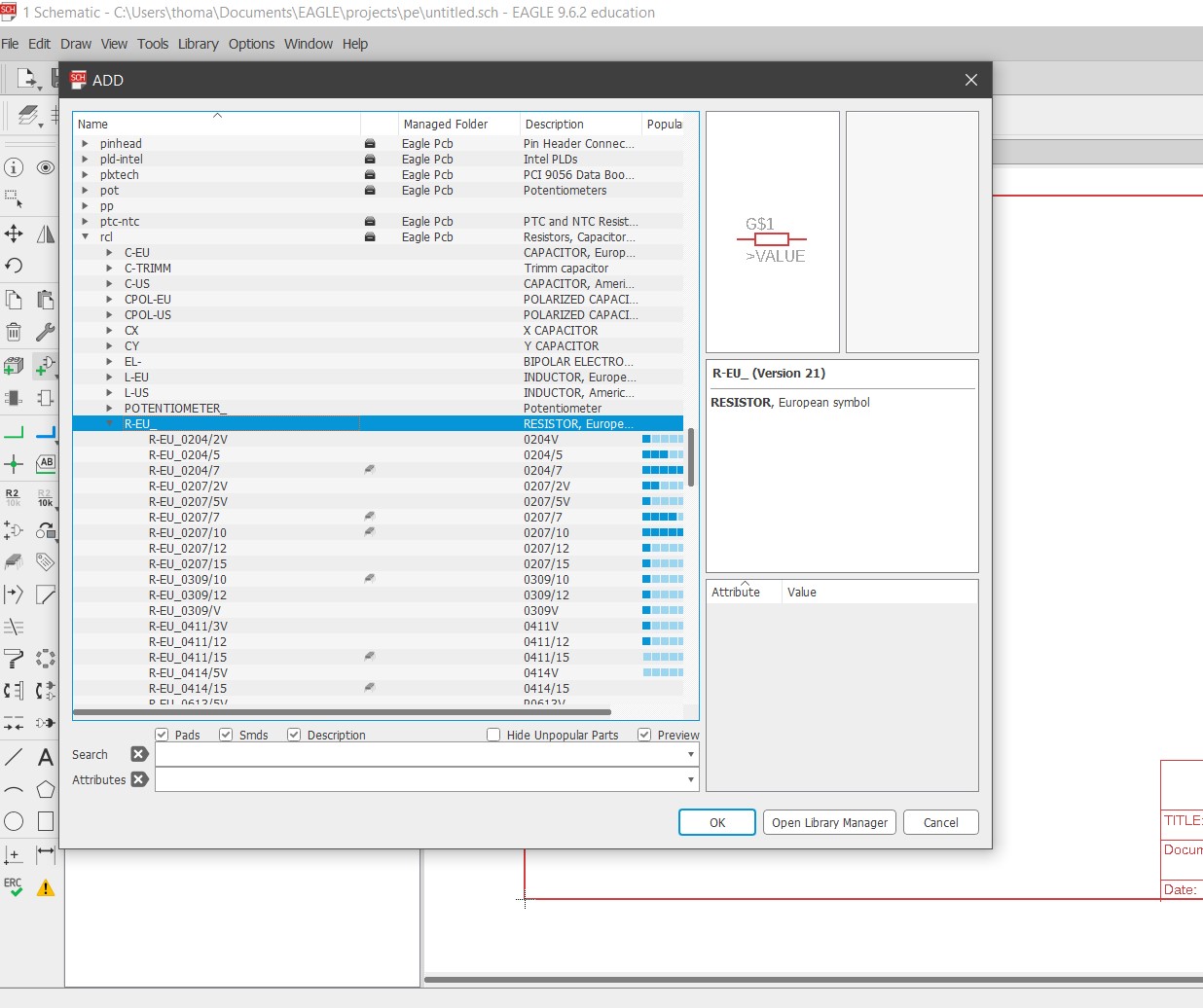Uncheck the Pads checkbox
The image size is (1203, 1008).
(x=163, y=735)
